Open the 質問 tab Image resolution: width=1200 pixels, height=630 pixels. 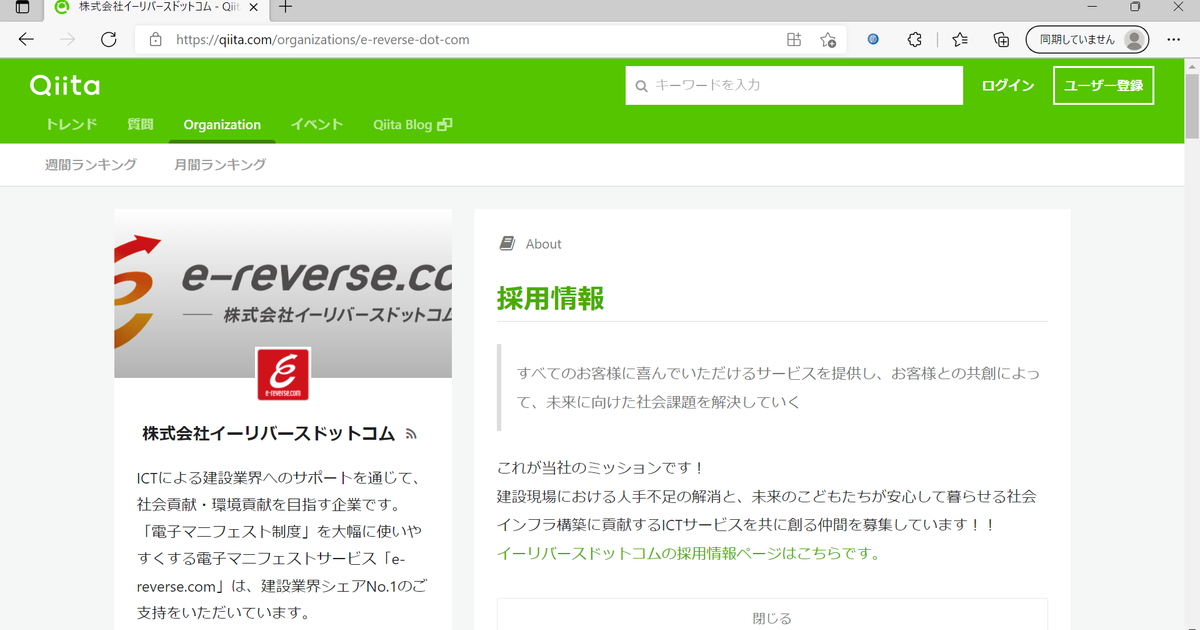click(141, 125)
